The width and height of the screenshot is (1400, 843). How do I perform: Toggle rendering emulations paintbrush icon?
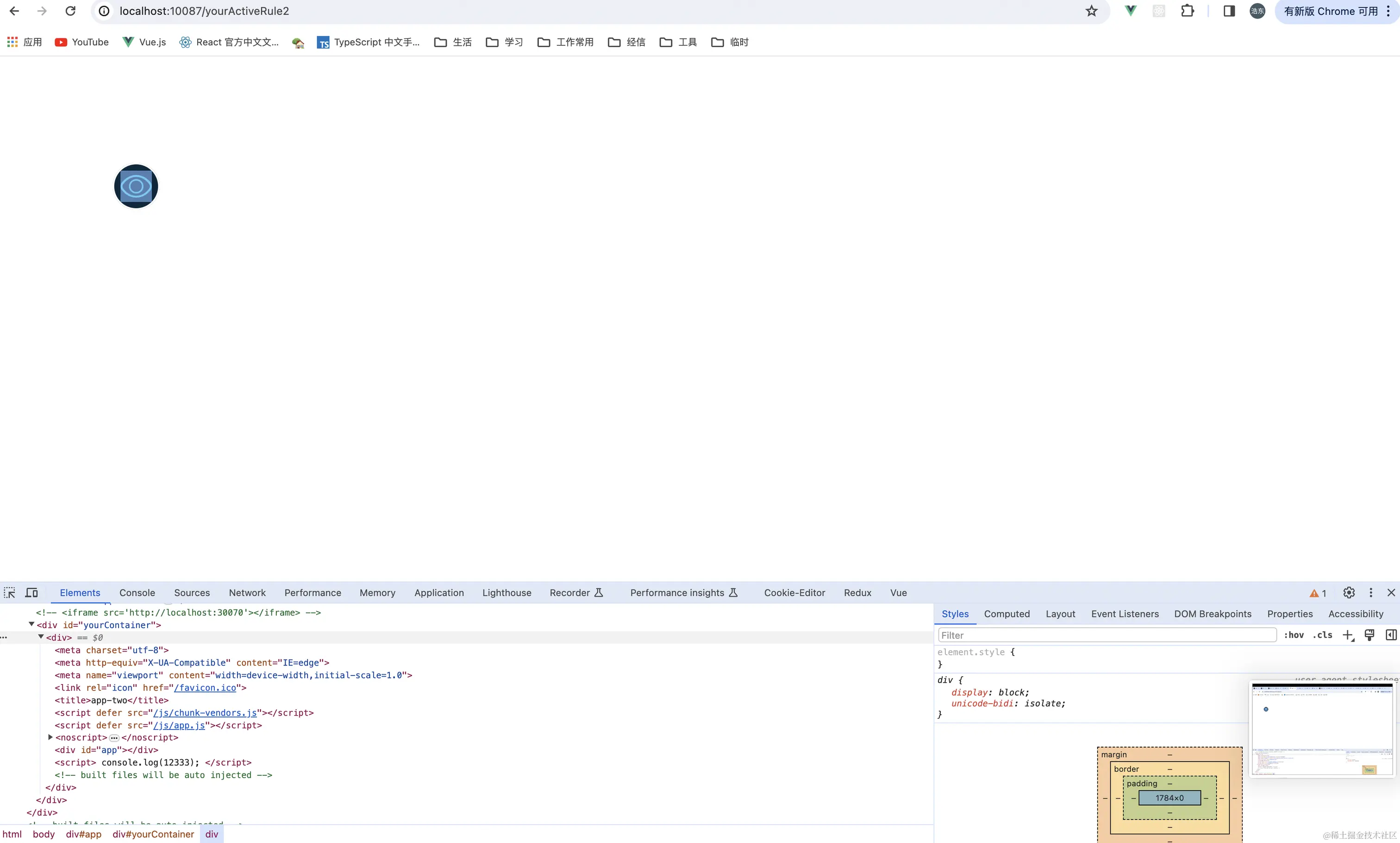pos(1369,635)
